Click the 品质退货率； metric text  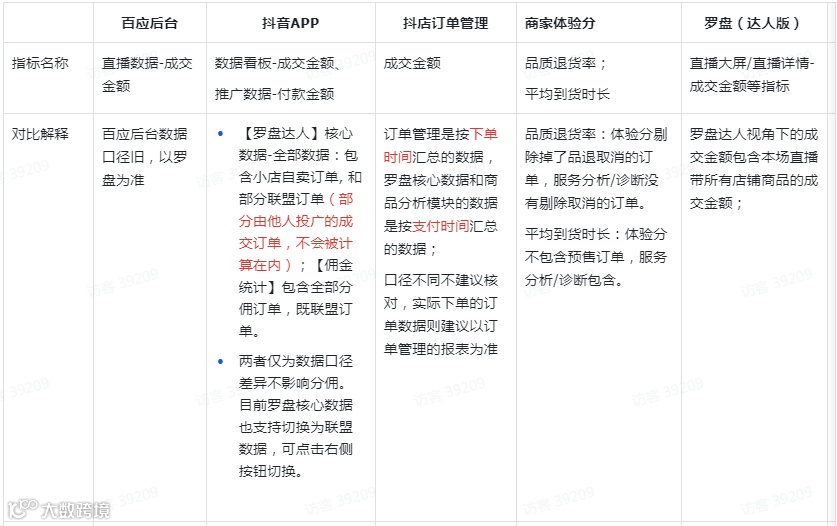point(566,63)
